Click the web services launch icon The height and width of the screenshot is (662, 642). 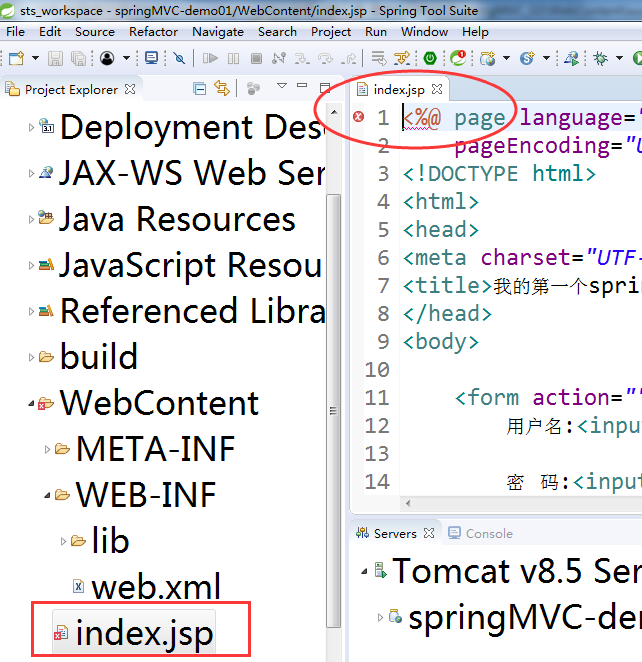pyautogui.click(x=572, y=58)
